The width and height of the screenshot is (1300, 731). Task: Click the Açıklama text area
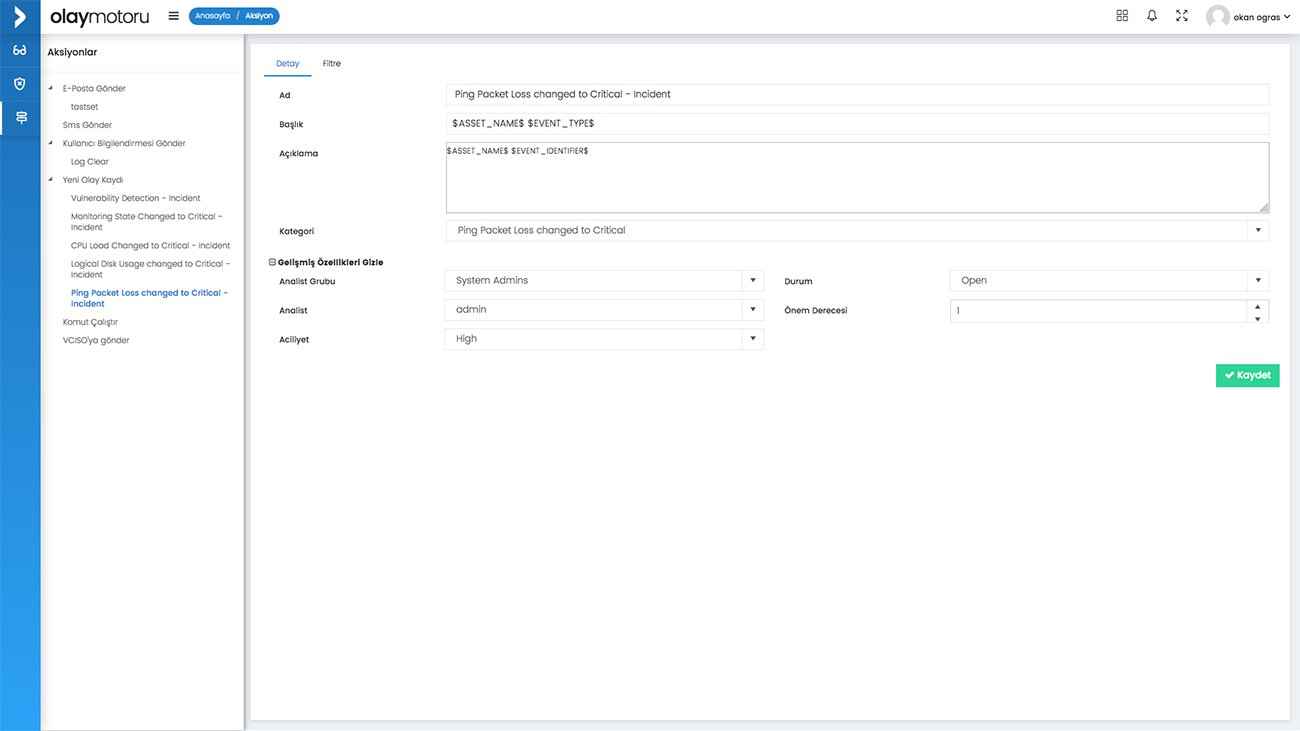(x=857, y=177)
